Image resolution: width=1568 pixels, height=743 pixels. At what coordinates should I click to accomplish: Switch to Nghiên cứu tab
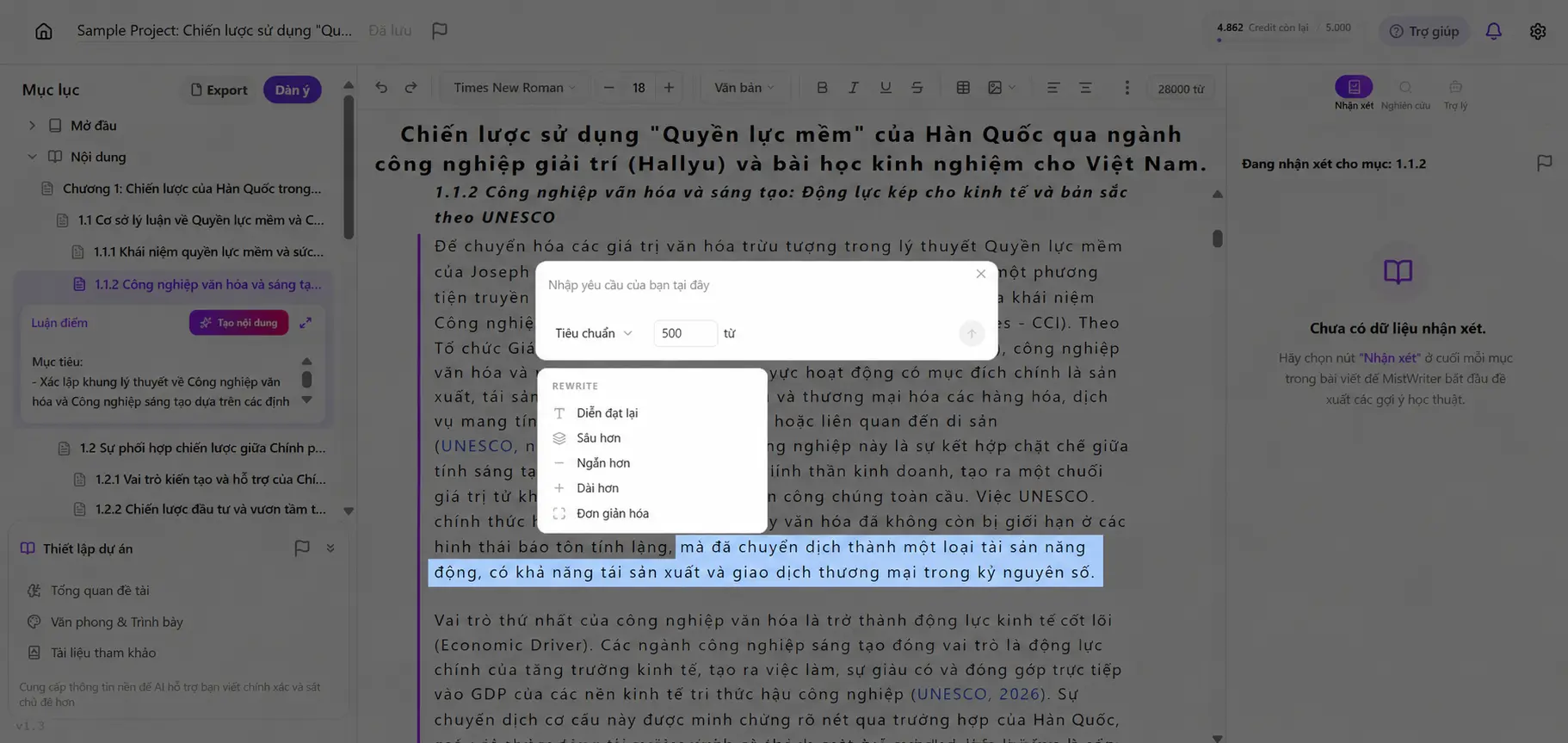[x=1405, y=93]
